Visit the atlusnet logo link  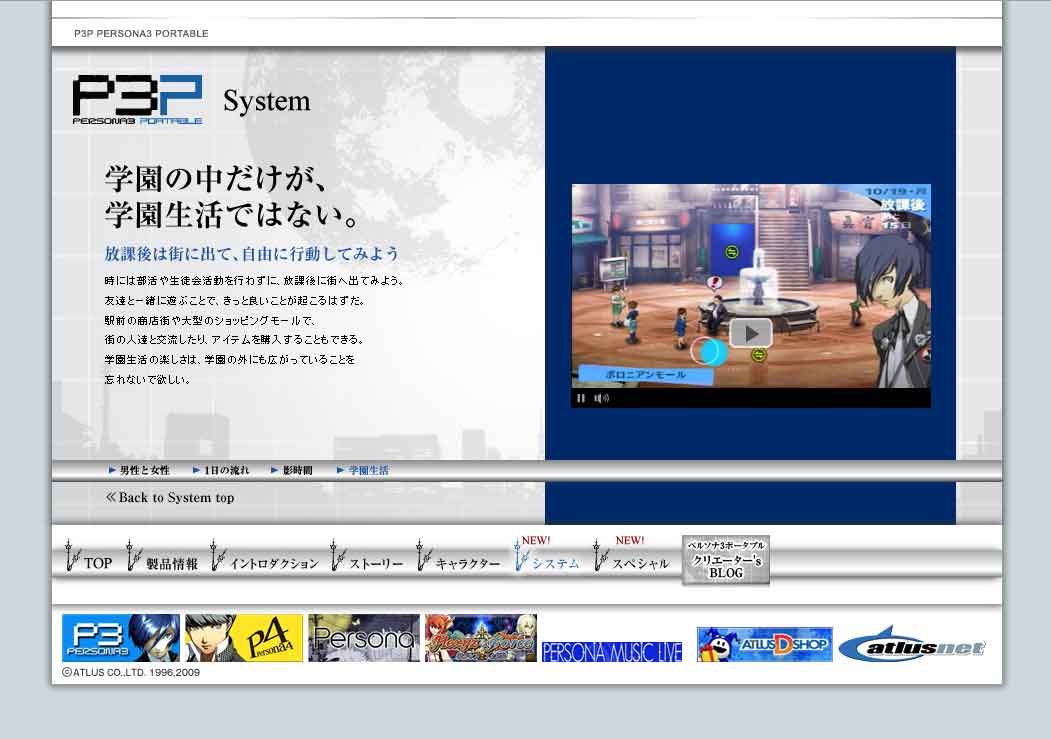(913, 645)
